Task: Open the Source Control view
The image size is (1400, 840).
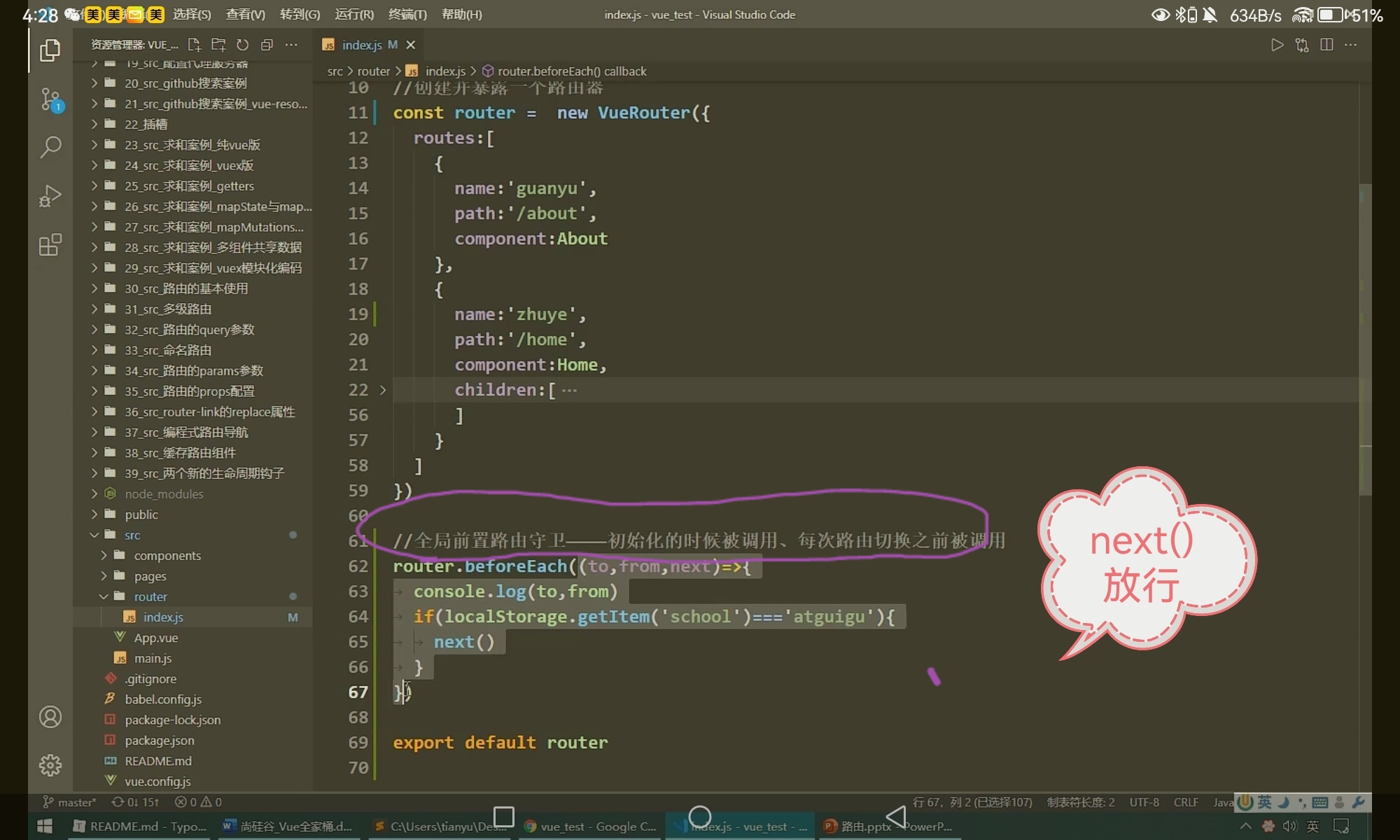Action: (50, 99)
